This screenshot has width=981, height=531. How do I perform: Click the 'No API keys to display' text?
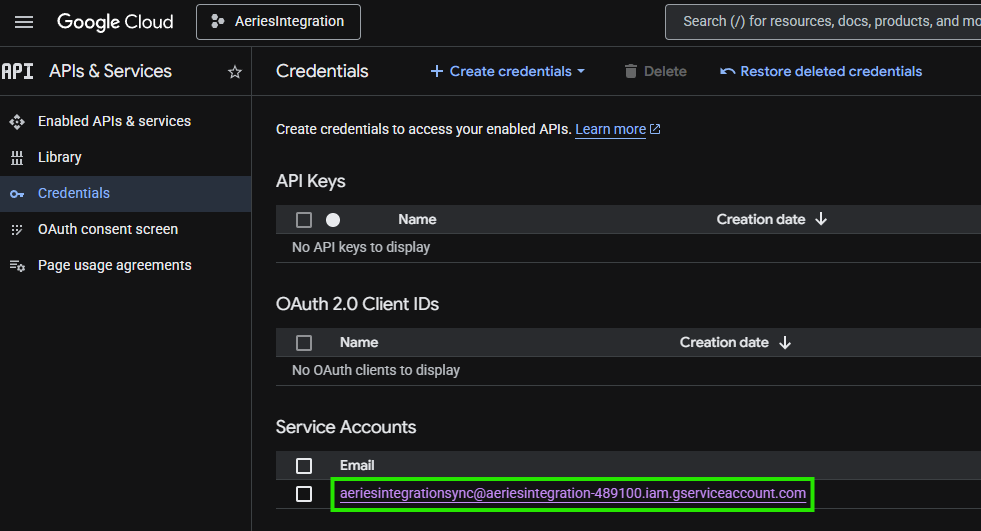tap(361, 247)
